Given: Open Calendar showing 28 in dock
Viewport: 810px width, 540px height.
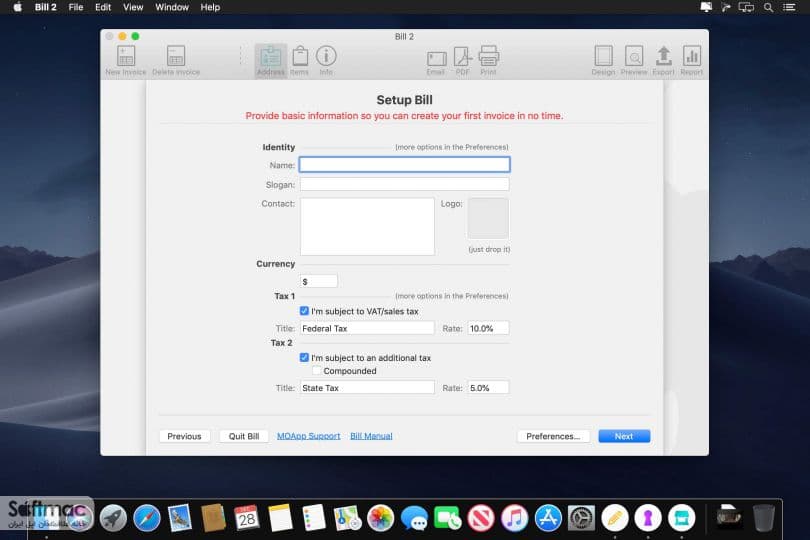Looking at the screenshot, I should tap(246, 518).
